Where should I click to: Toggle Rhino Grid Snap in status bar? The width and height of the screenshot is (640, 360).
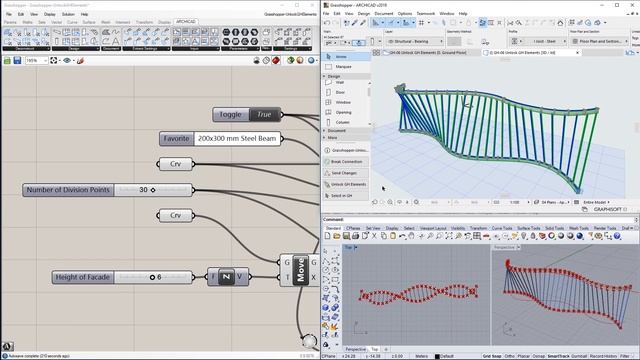tap(491, 356)
